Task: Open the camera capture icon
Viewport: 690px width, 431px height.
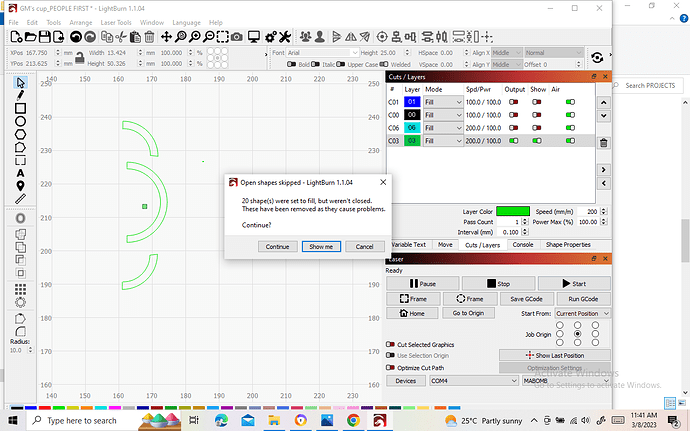Action: coord(237,37)
